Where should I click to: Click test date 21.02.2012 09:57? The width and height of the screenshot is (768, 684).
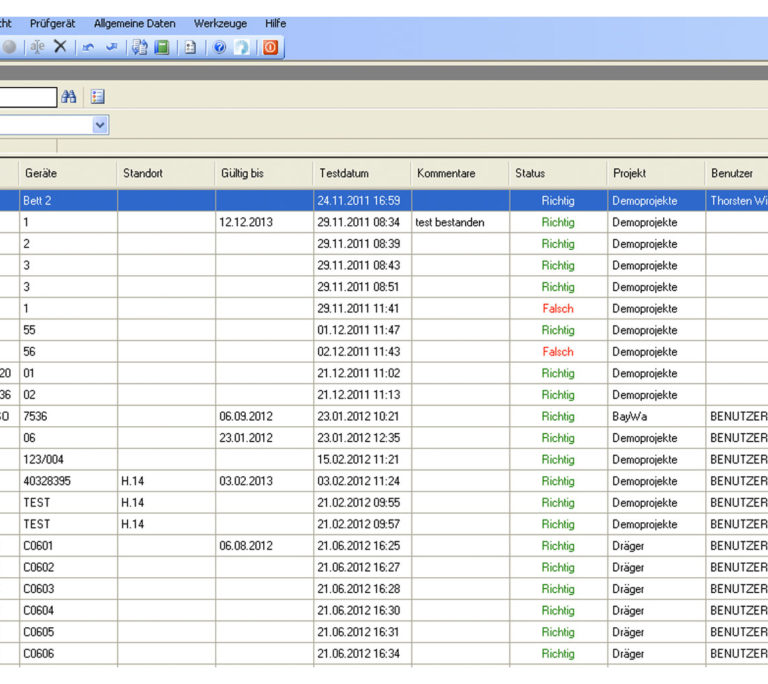pyautogui.click(x=362, y=524)
